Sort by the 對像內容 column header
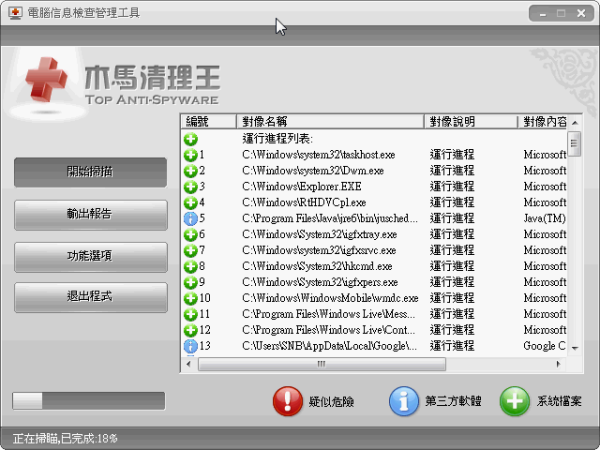The image size is (600, 450). coord(543,122)
